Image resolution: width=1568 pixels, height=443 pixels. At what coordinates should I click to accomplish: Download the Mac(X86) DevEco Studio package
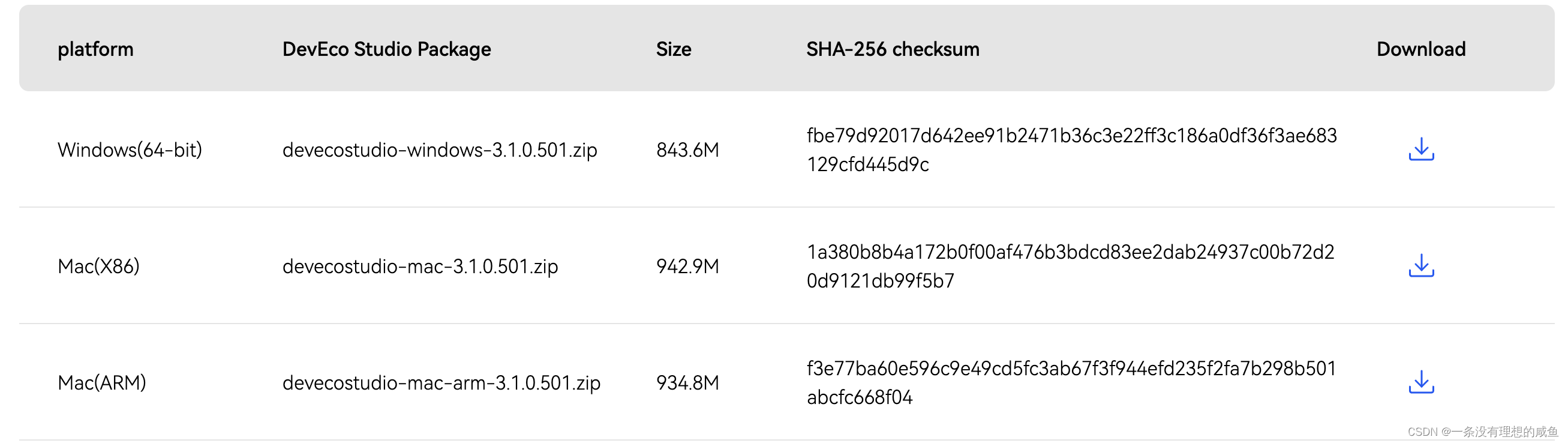tap(1420, 266)
